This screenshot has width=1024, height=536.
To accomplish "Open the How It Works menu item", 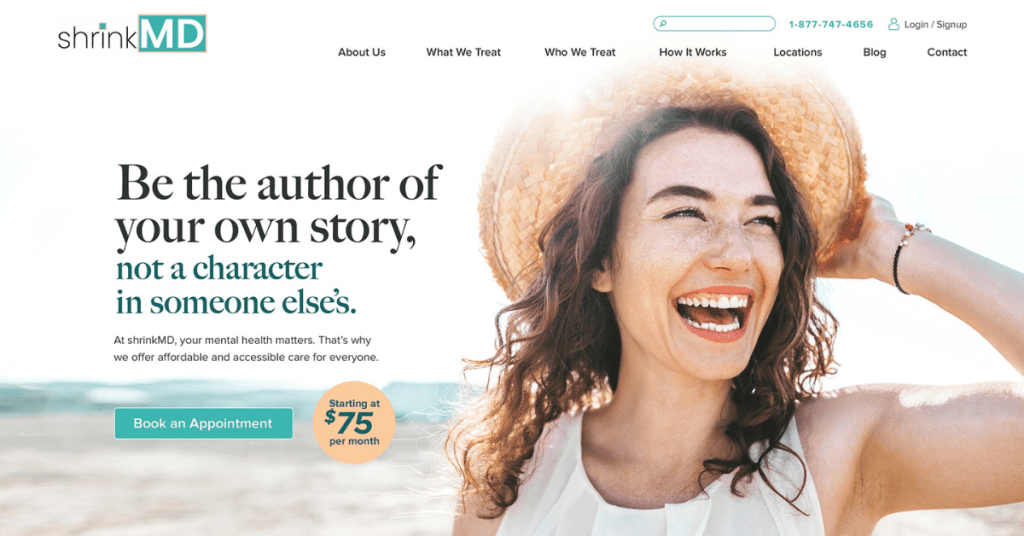I will click(693, 52).
